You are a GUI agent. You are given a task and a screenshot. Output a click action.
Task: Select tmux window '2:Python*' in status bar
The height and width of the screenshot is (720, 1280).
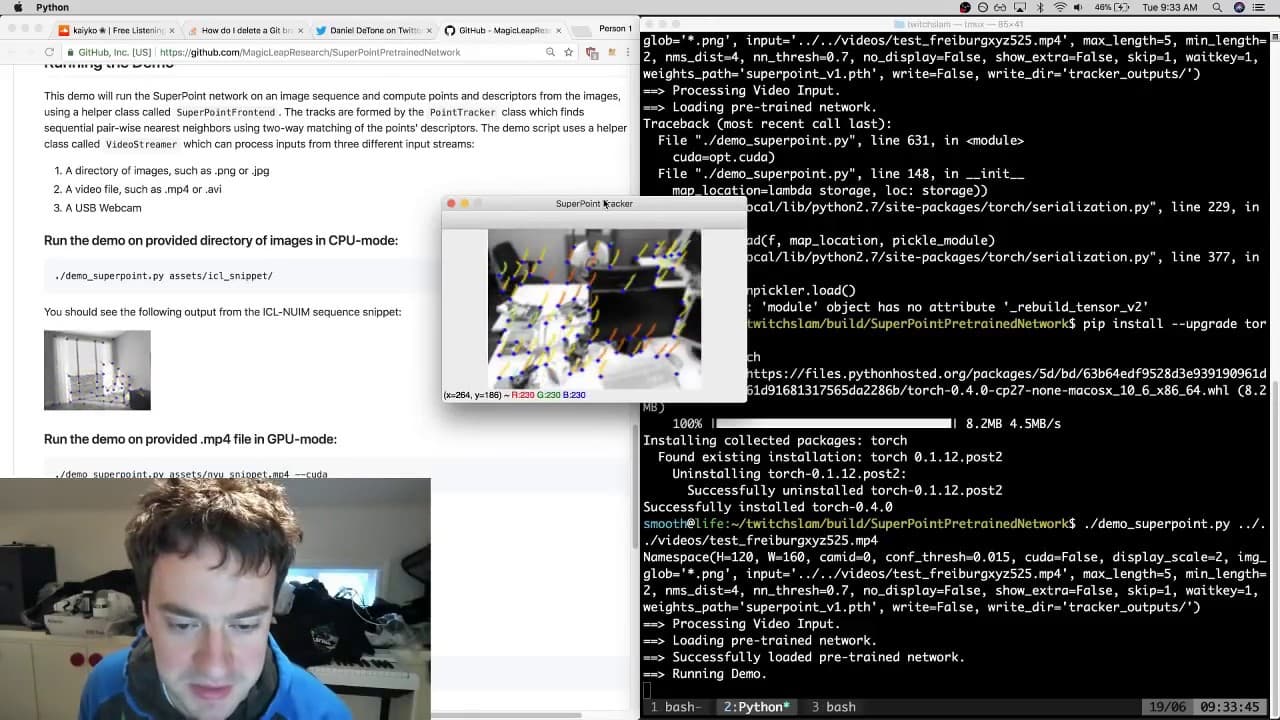(x=756, y=707)
